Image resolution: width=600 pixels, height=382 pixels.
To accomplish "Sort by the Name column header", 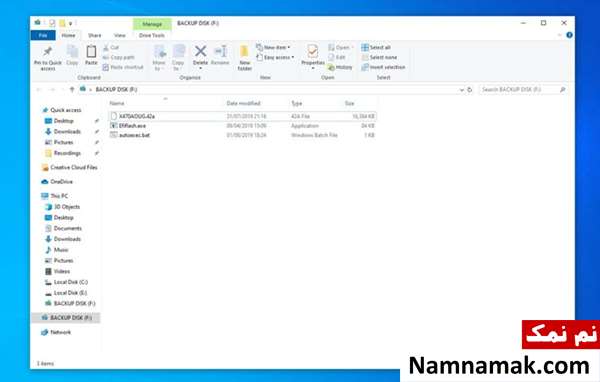I will tap(117, 103).
